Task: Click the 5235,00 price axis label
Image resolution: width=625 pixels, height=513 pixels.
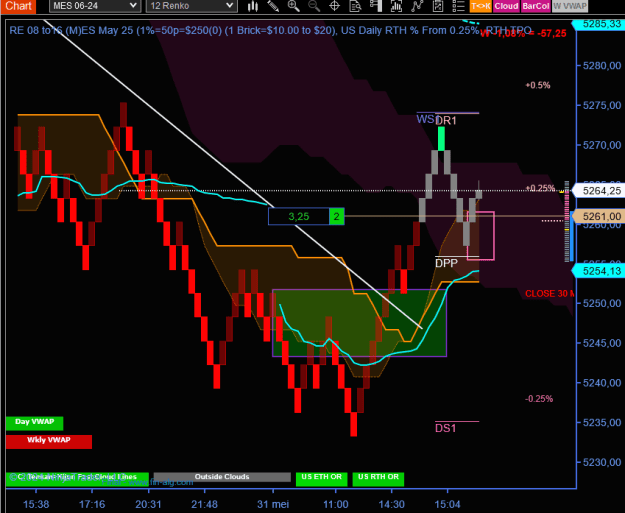Action: point(602,423)
